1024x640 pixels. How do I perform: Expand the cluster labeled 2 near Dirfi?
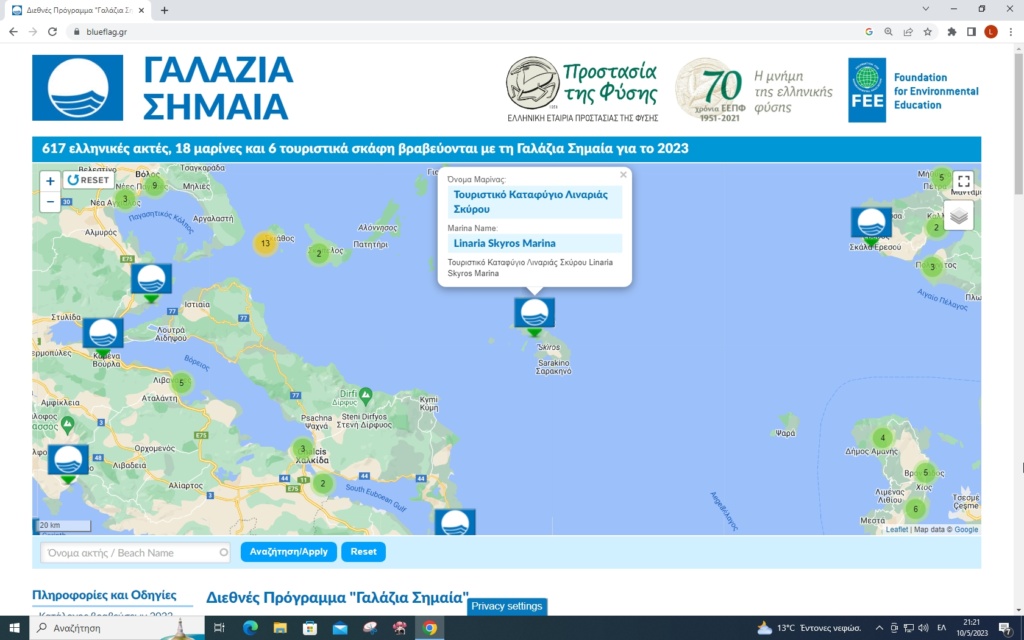pyautogui.click(x=322, y=483)
